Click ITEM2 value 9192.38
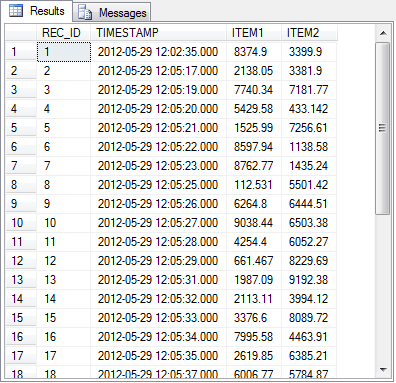This screenshot has width=396, height=383. [308, 280]
